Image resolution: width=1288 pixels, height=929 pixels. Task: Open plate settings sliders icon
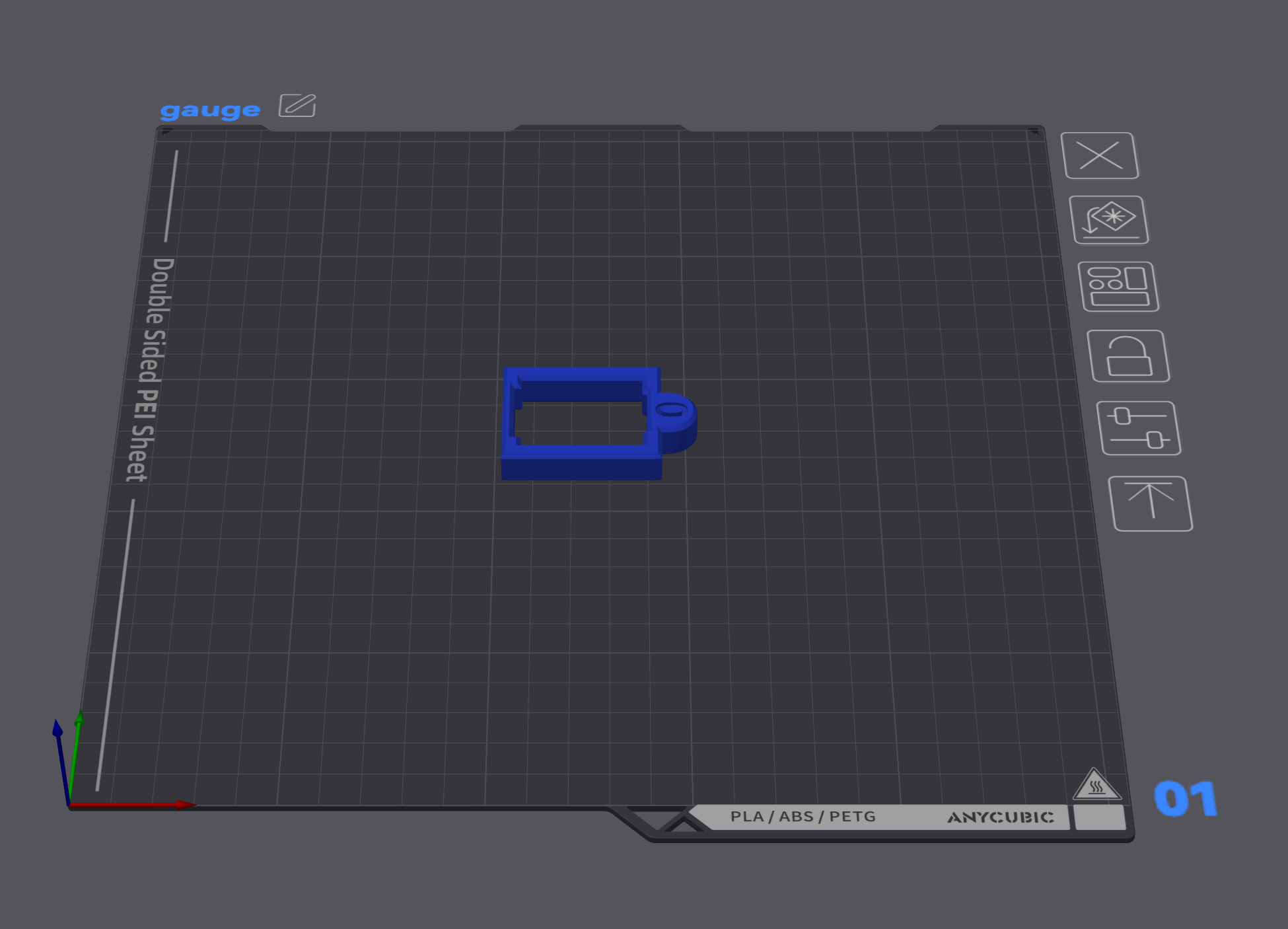pos(1139,428)
